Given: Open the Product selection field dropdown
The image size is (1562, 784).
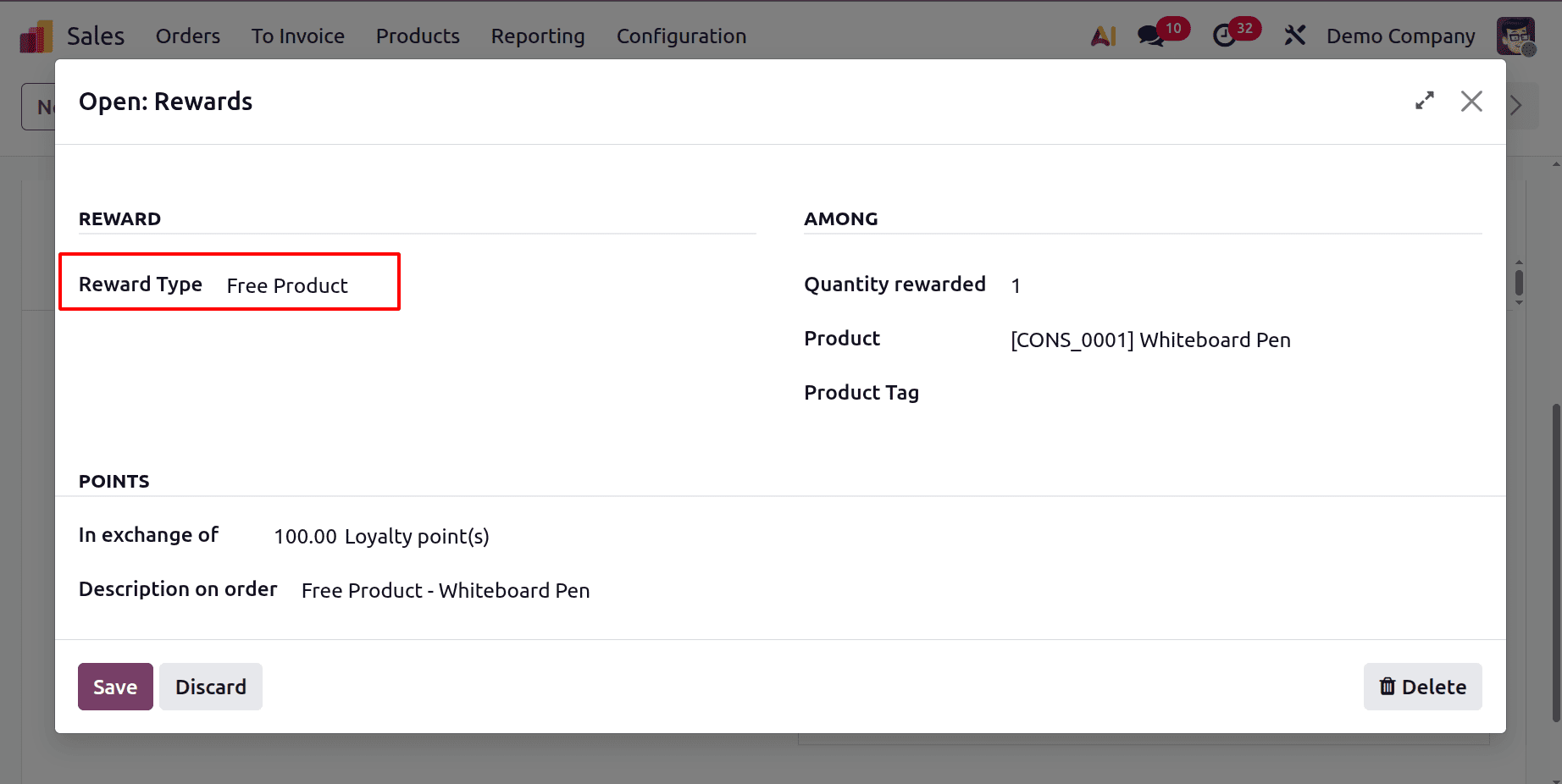Looking at the screenshot, I should tap(1150, 340).
